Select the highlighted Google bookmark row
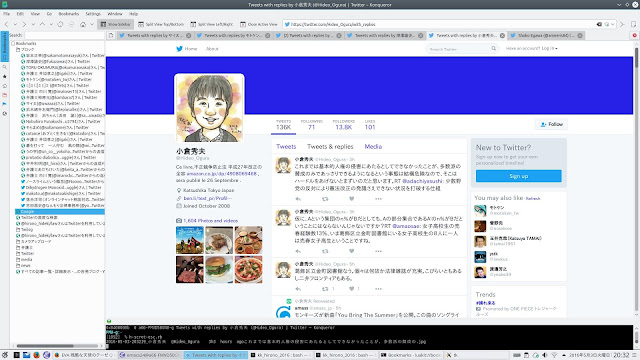 pos(60,211)
